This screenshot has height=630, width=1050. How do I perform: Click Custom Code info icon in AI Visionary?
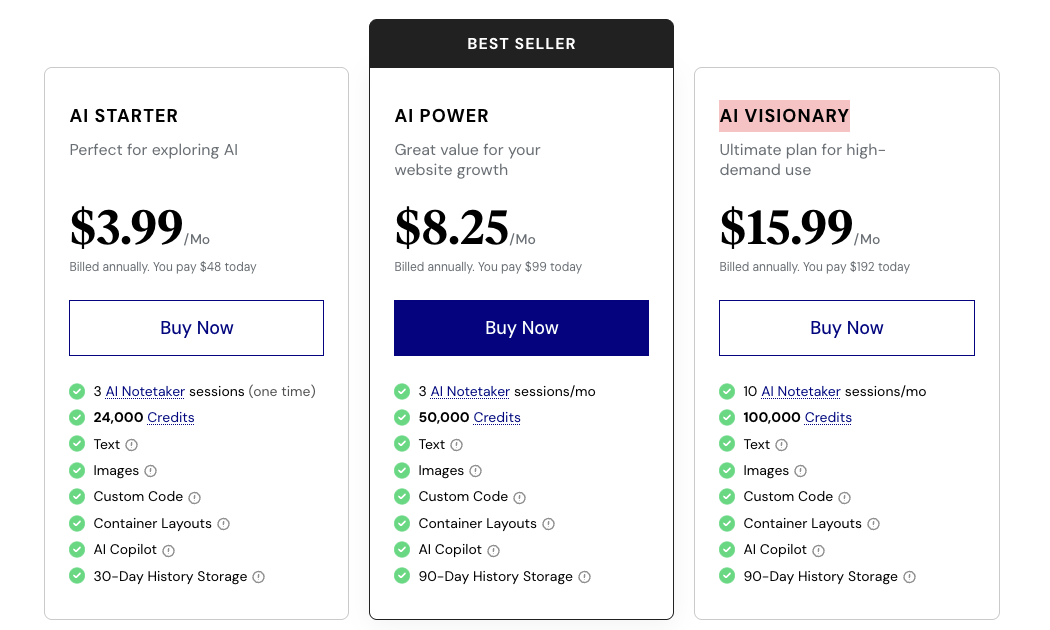point(844,498)
